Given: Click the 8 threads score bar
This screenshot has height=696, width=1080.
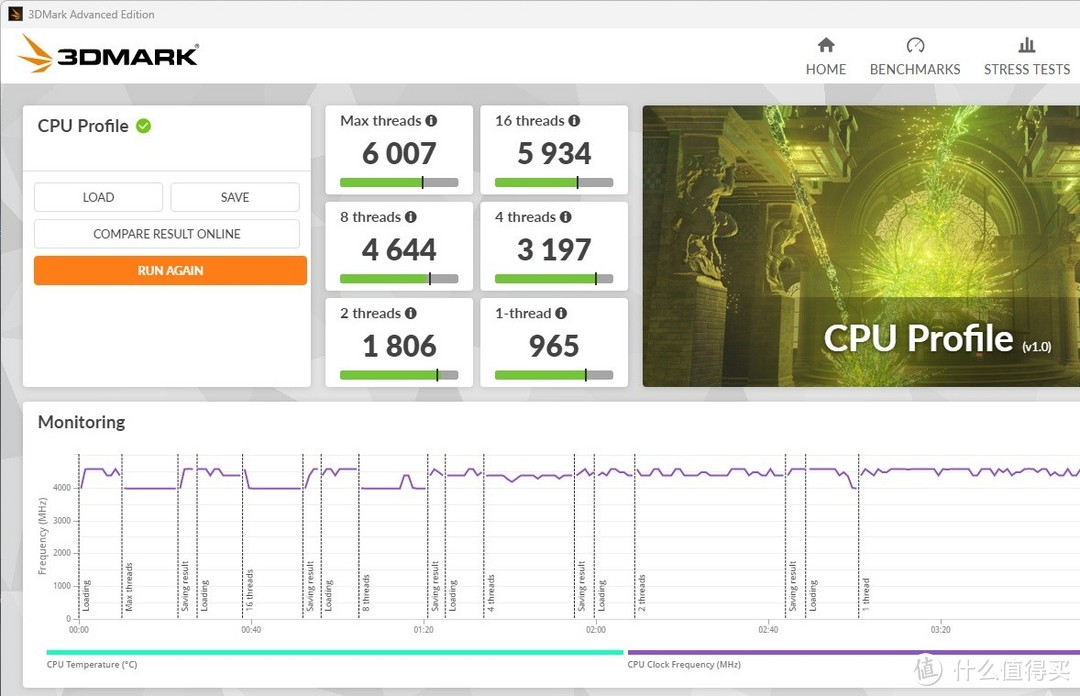Looking at the screenshot, I should coord(399,279).
